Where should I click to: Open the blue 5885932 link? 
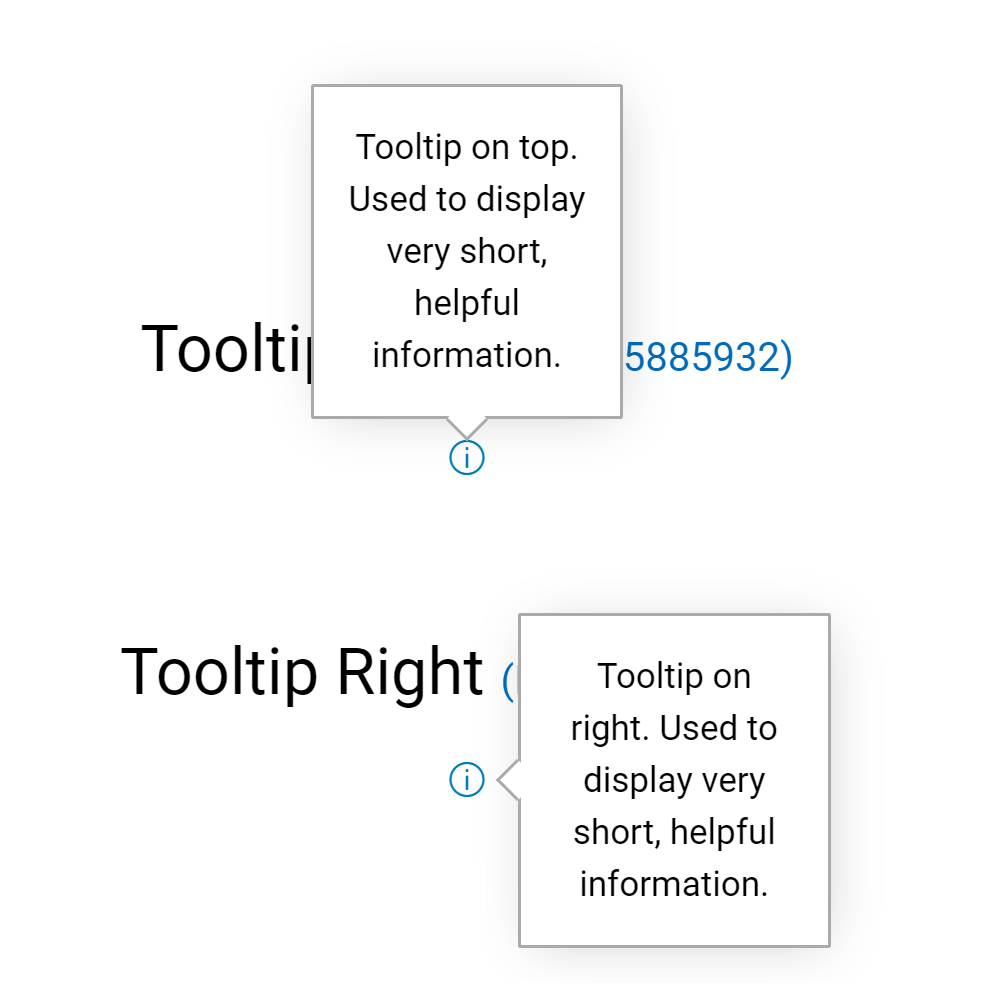[708, 357]
